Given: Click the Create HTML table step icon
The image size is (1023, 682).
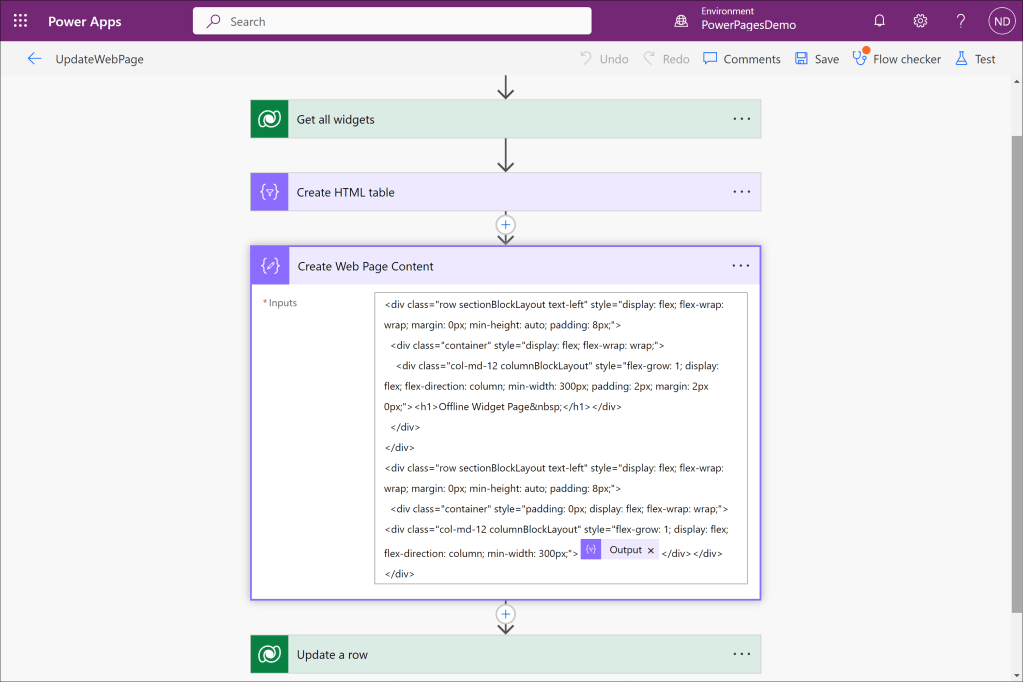Looking at the screenshot, I should coord(269,192).
